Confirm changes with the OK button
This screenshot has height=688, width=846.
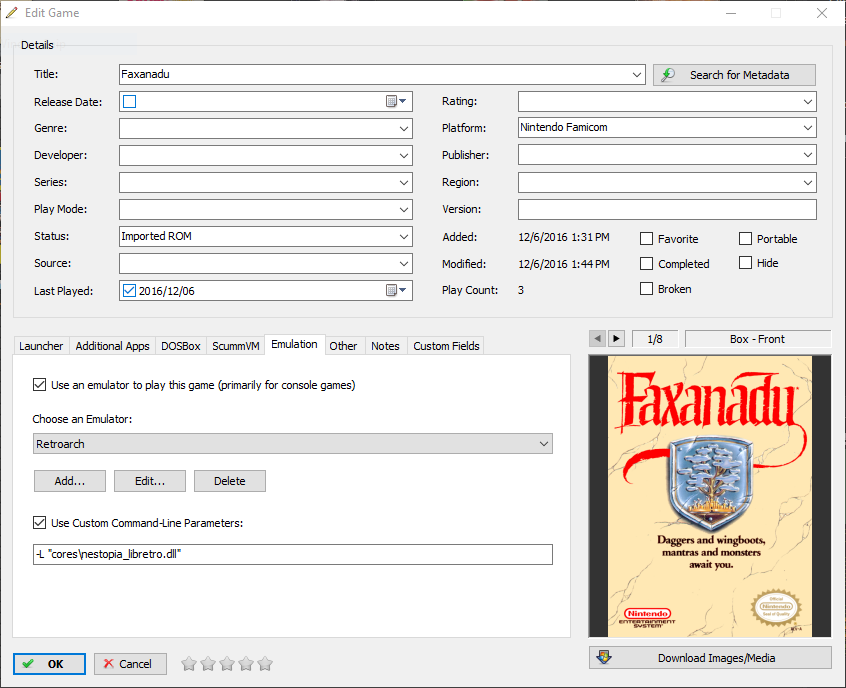click(49, 664)
